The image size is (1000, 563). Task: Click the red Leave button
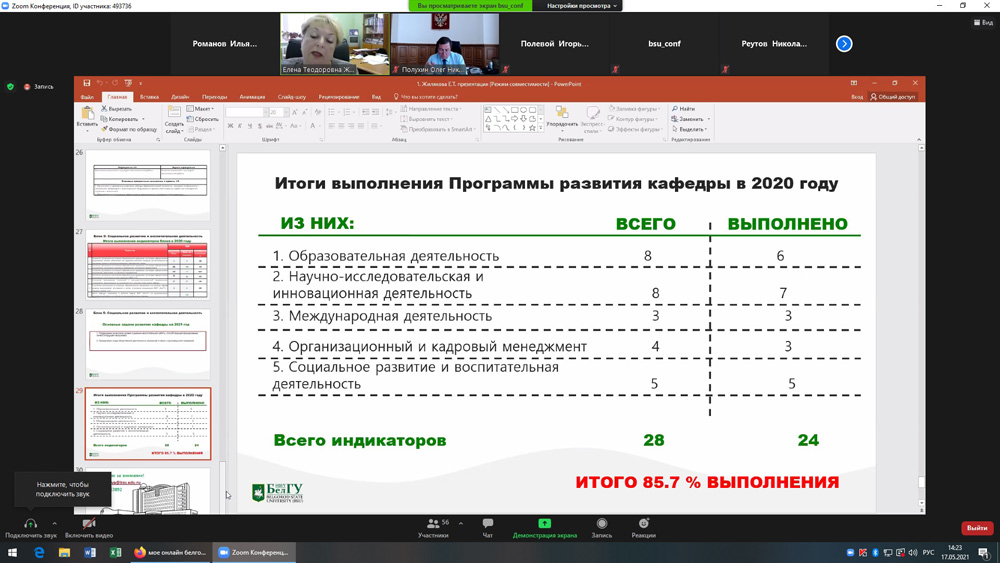point(977,528)
